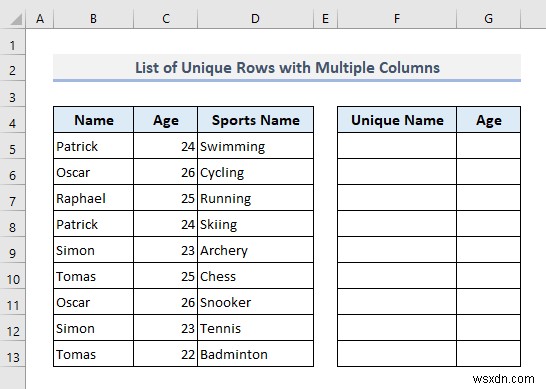Select the 'Cycling' cell
The width and height of the screenshot is (546, 389).
255,172
